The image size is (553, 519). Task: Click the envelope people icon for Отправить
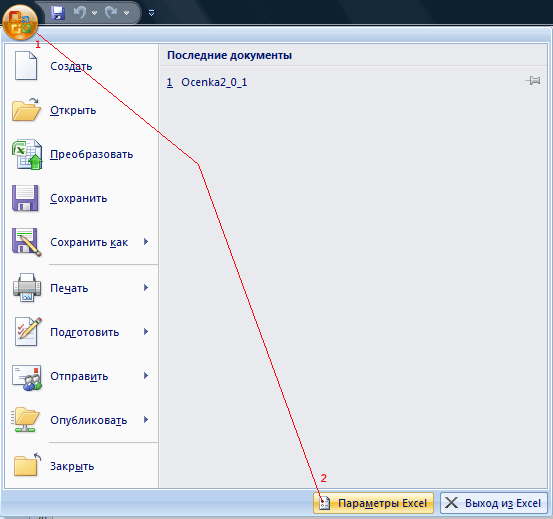point(27,378)
